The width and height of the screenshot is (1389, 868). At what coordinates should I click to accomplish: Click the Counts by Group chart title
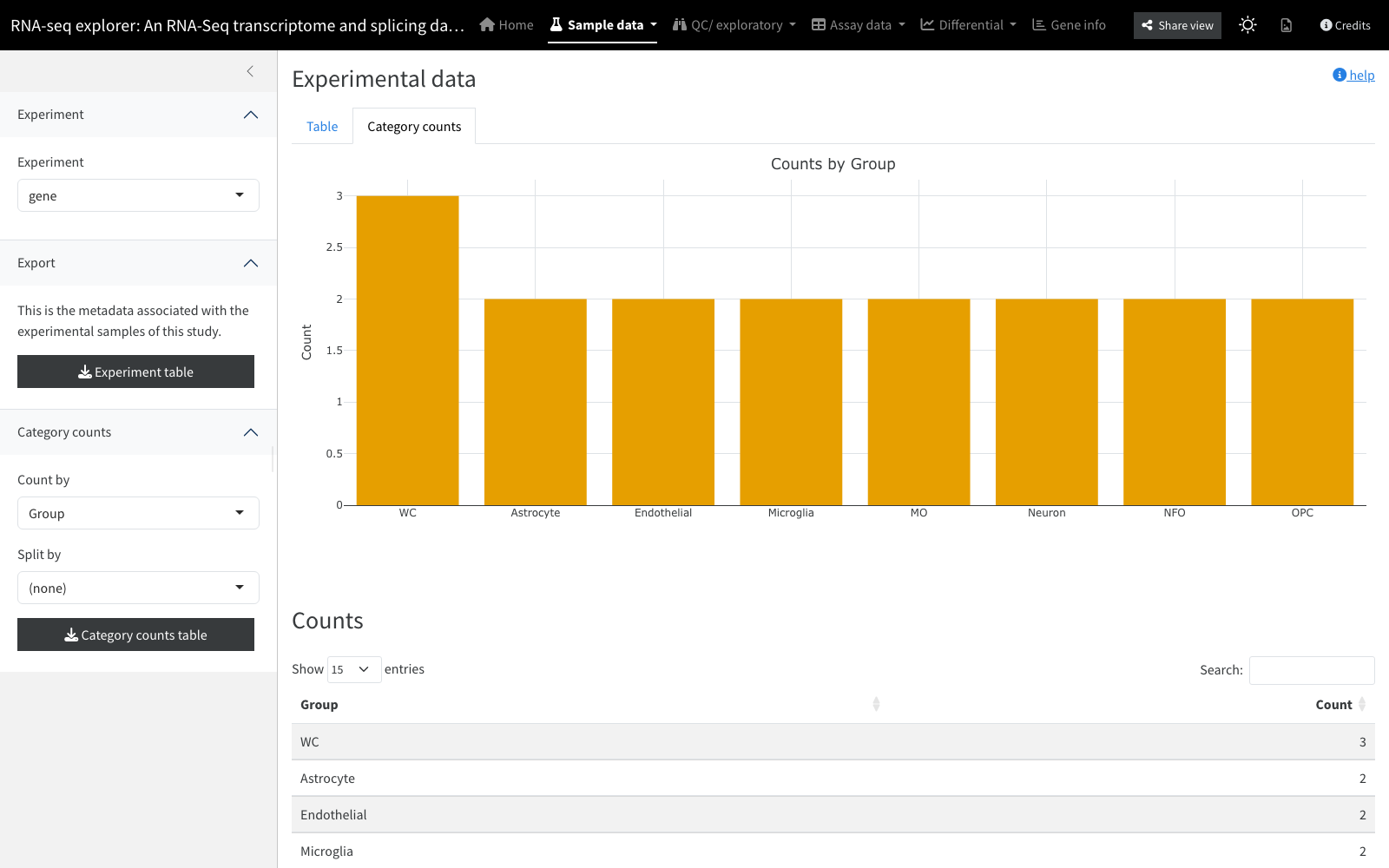click(833, 164)
